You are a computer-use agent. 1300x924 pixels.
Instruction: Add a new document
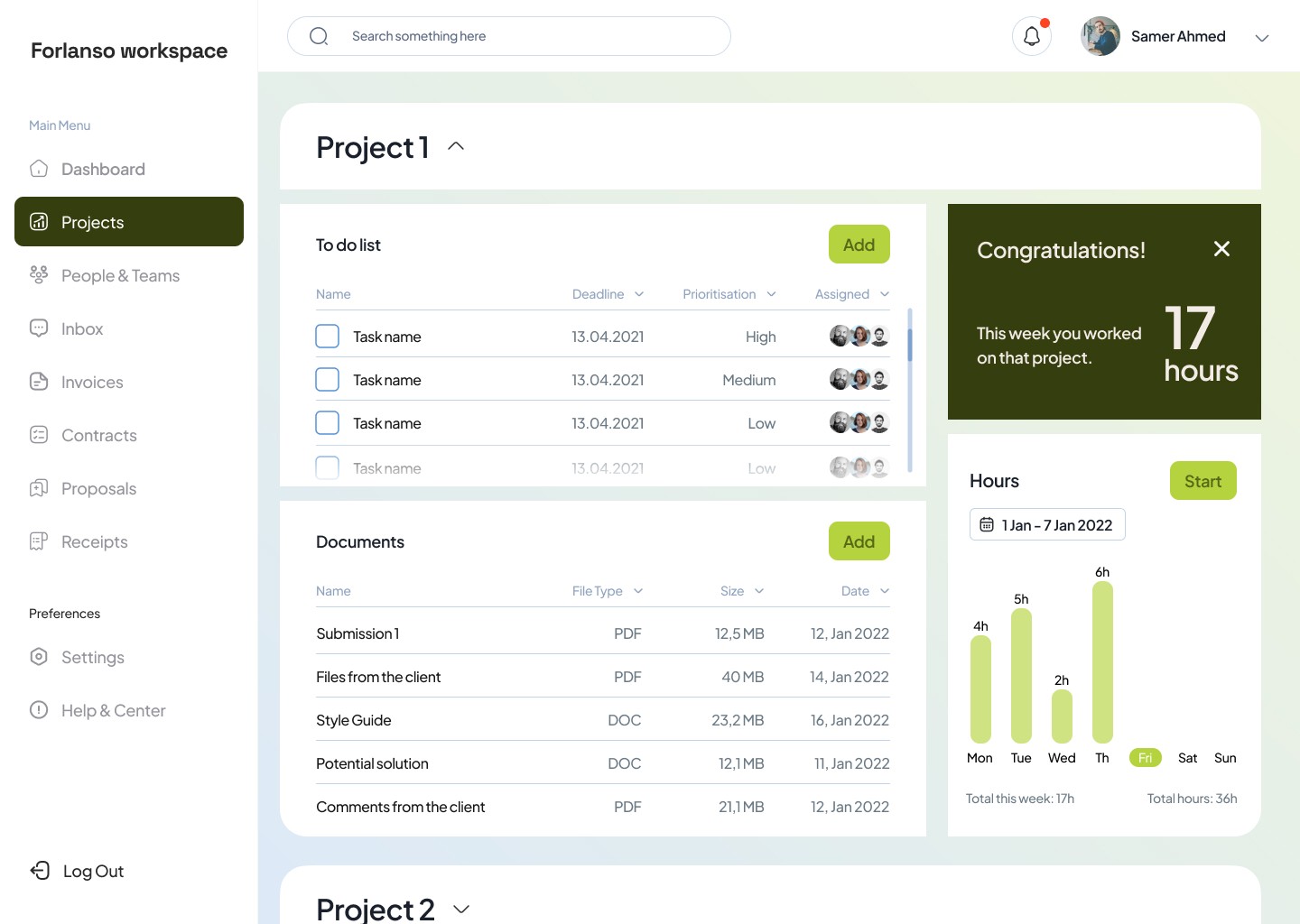[x=859, y=541]
